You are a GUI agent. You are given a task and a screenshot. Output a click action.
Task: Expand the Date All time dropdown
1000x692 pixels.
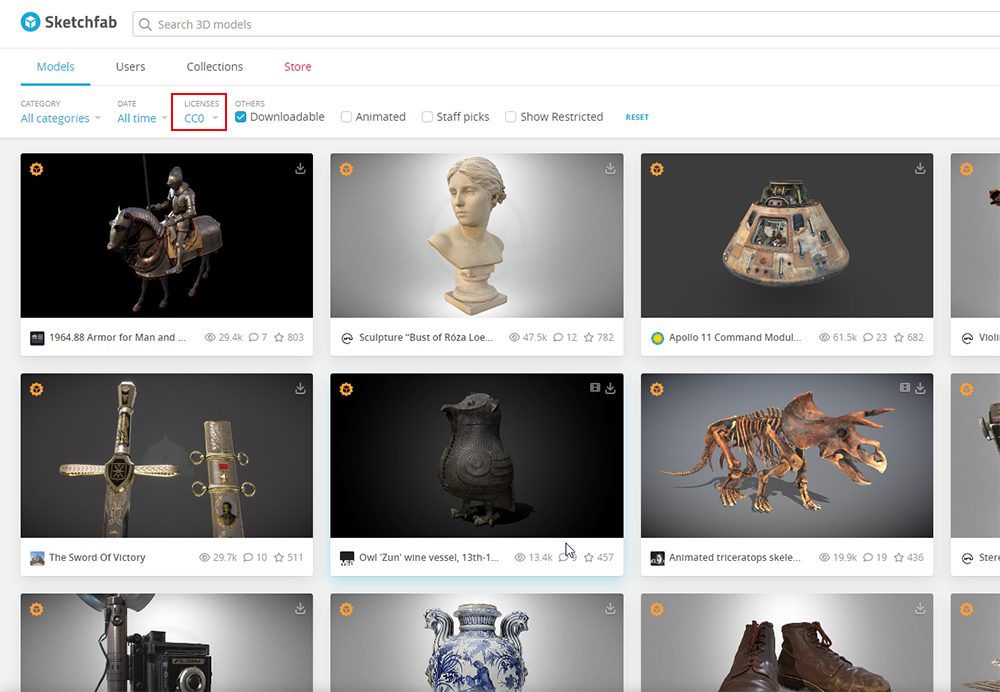[142, 118]
